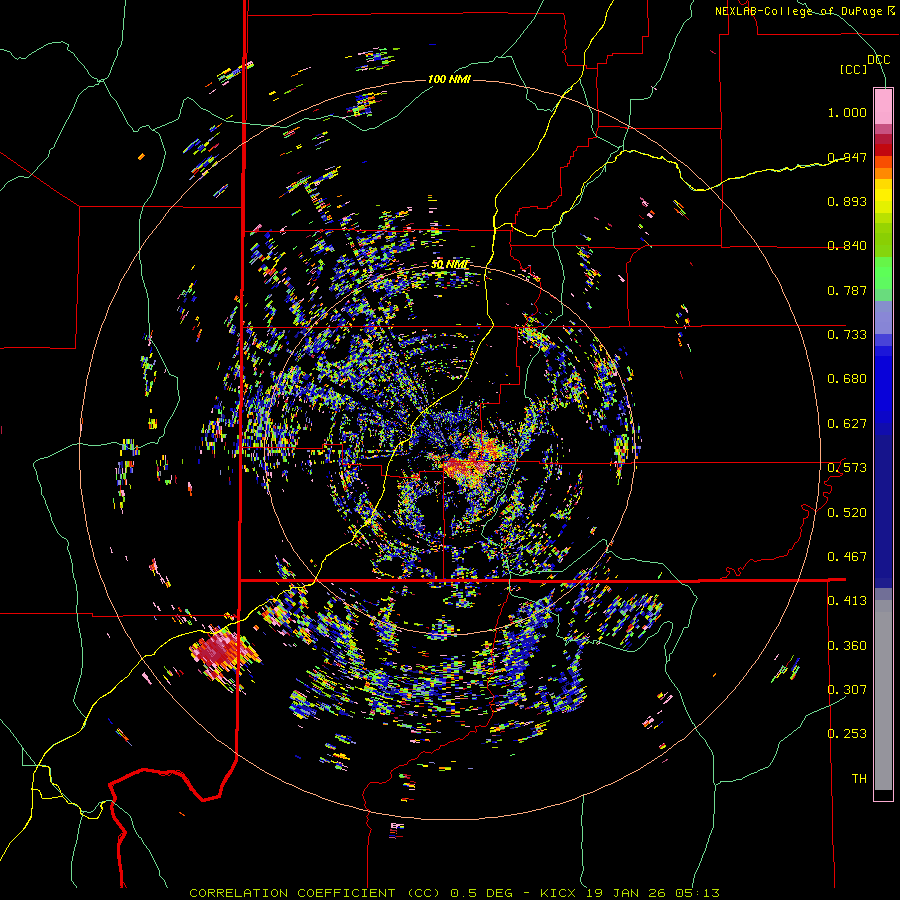Screen dimensions: 900x900
Task: Click the 0.787 scale value
Action: (x=847, y=290)
